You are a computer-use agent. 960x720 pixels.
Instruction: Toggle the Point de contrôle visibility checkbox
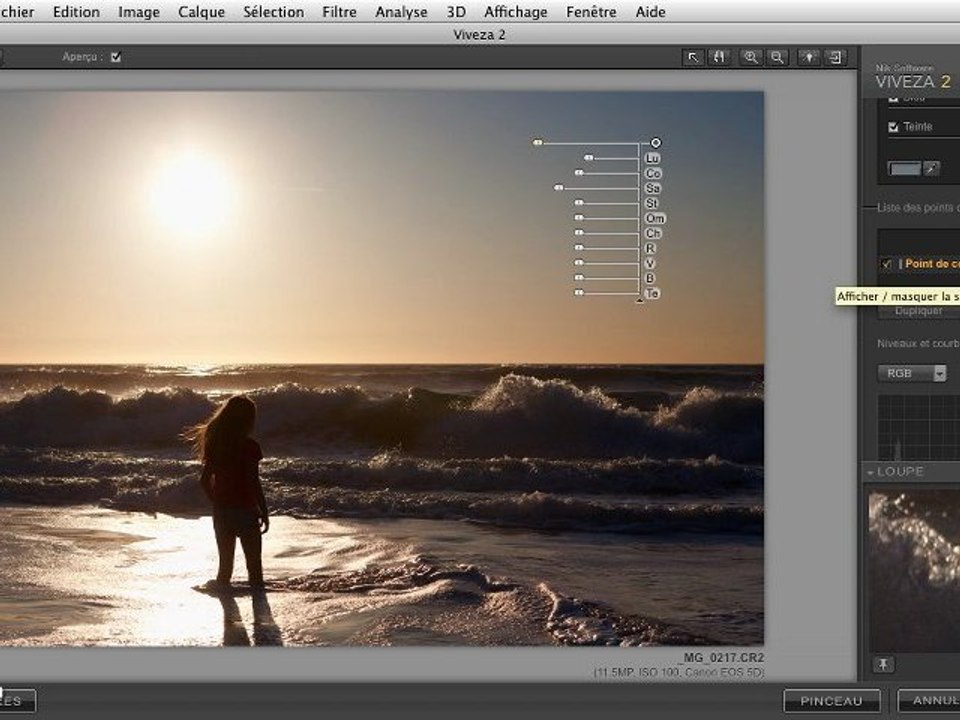tap(886, 264)
